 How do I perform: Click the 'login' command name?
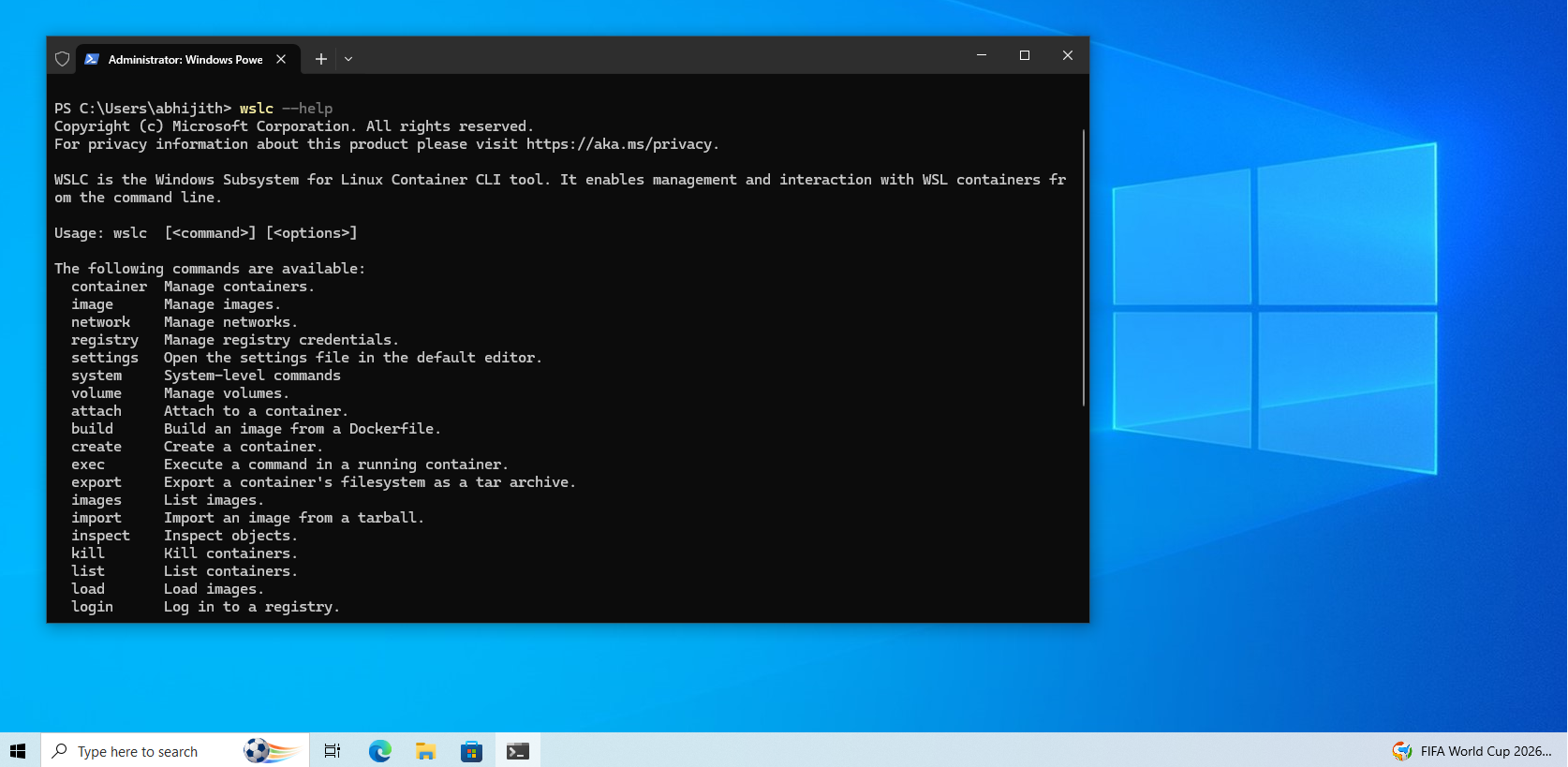(92, 607)
